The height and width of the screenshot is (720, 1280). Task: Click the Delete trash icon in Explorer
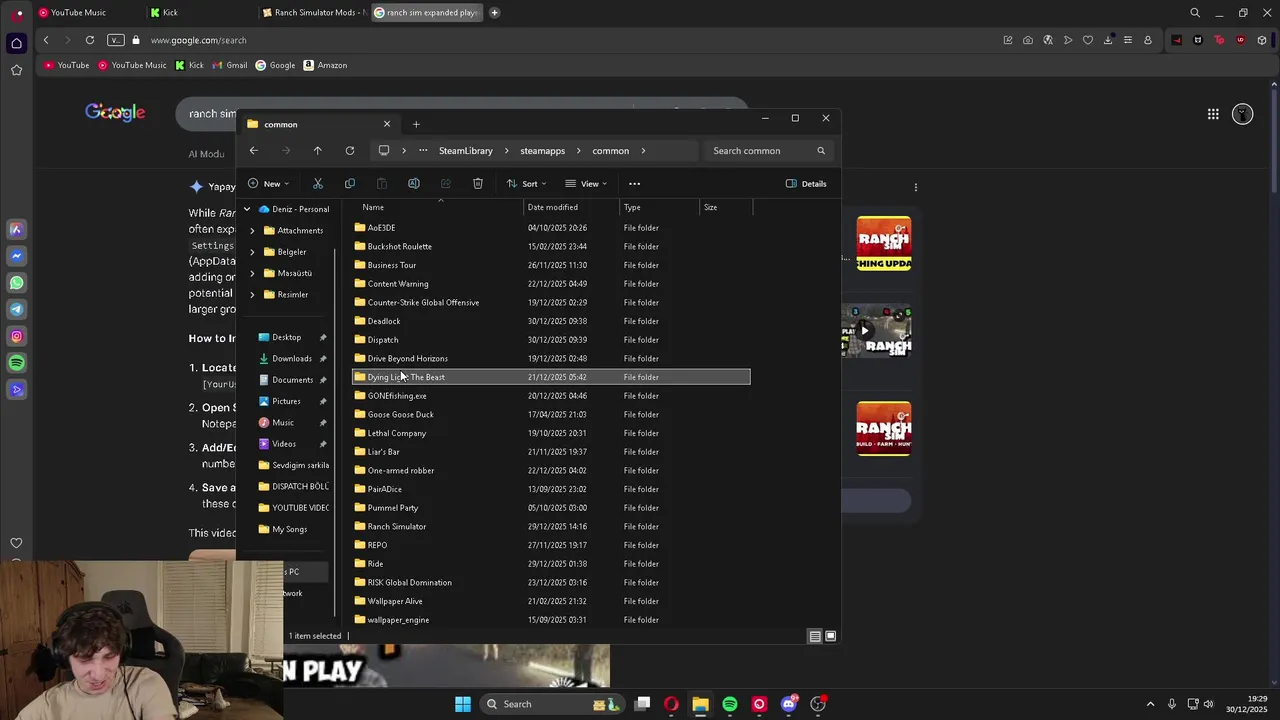point(478,183)
